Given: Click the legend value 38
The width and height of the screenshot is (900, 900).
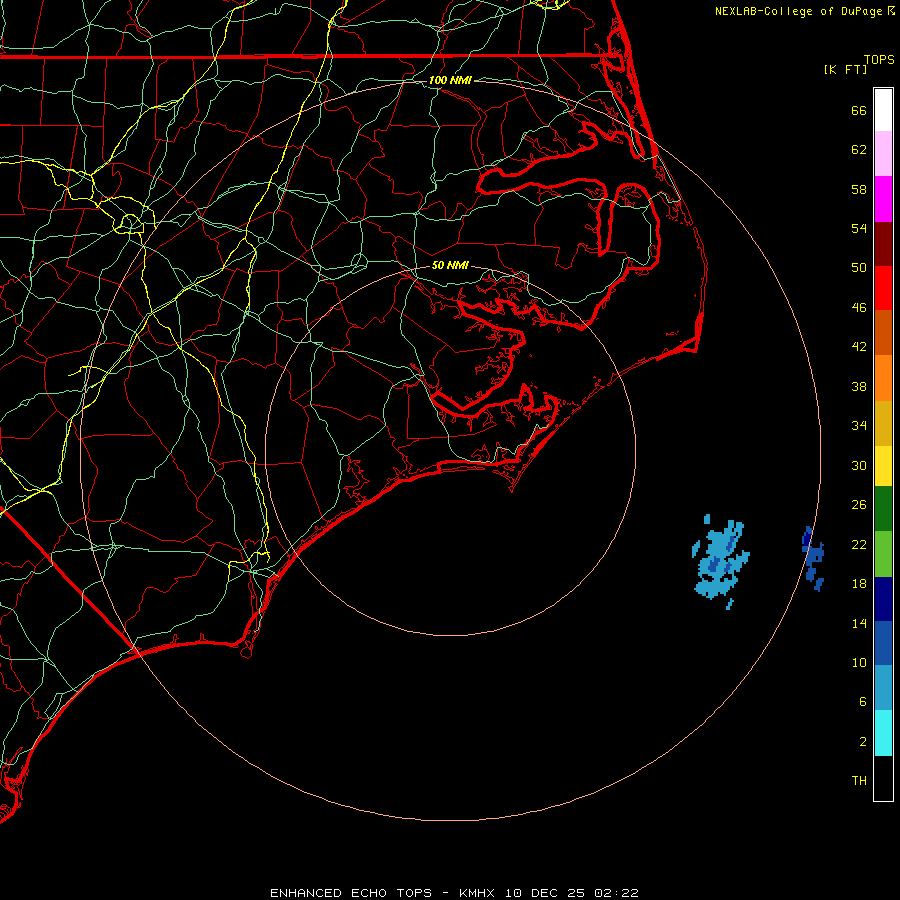Looking at the screenshot, I should [859, 387].
